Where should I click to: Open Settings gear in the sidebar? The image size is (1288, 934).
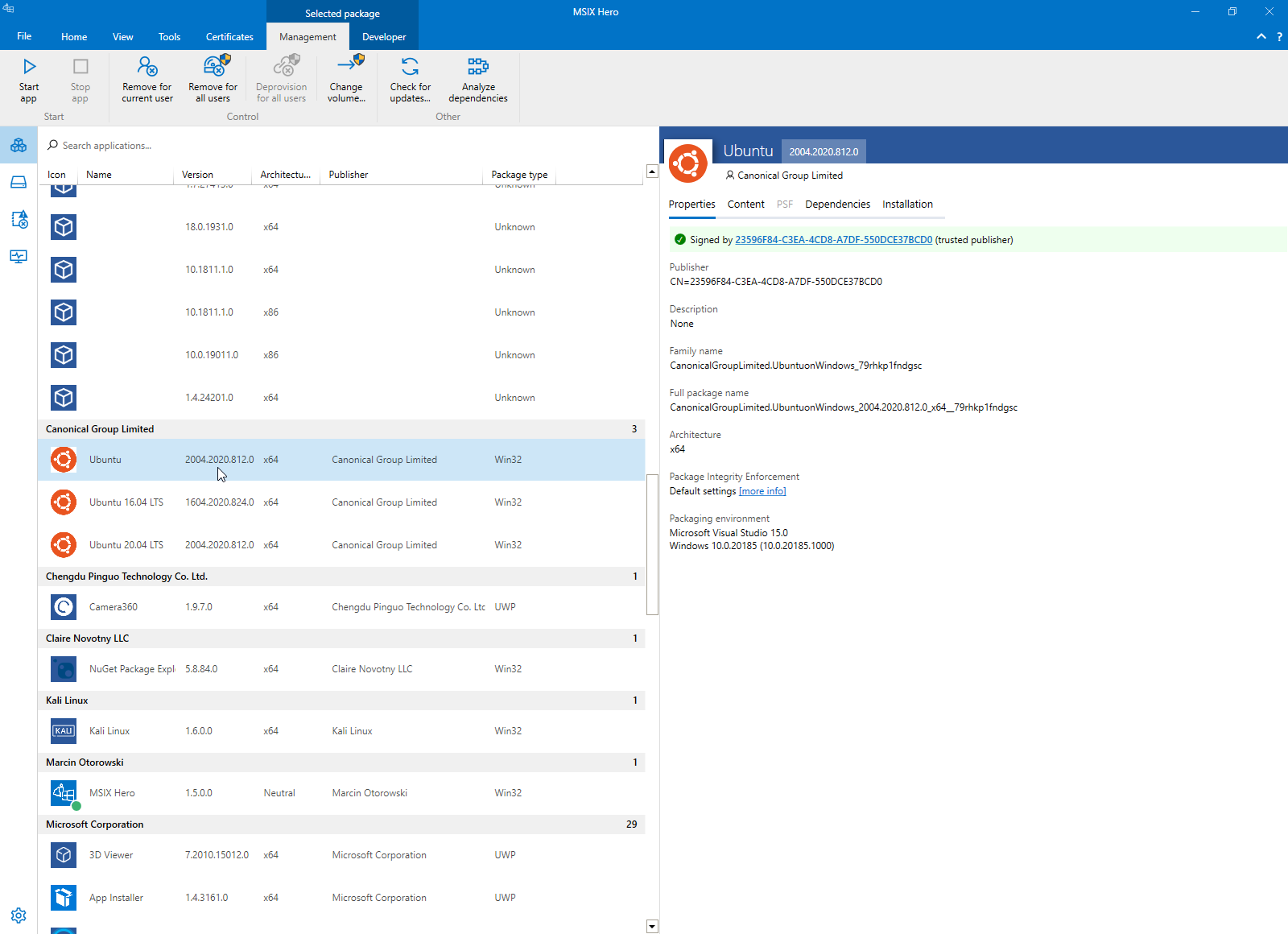[x=19, y=915]
